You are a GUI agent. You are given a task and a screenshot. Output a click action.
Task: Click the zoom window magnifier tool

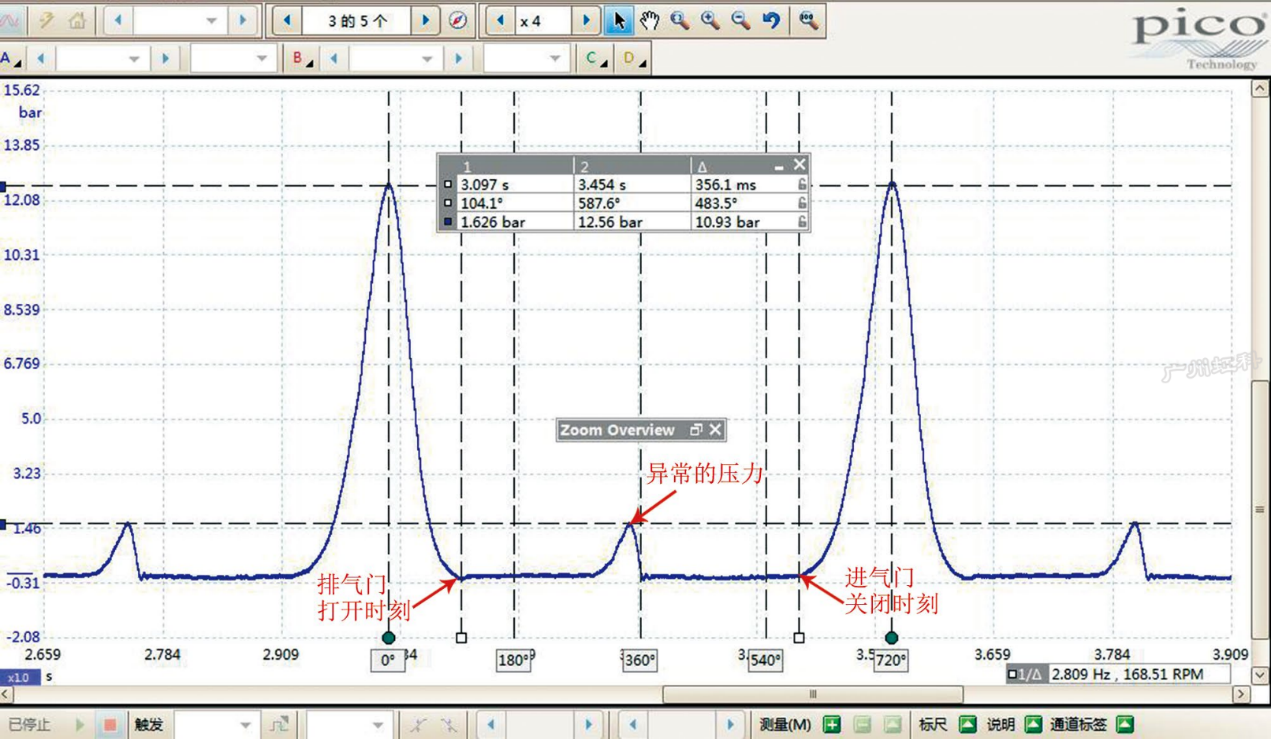click(680, 20)
